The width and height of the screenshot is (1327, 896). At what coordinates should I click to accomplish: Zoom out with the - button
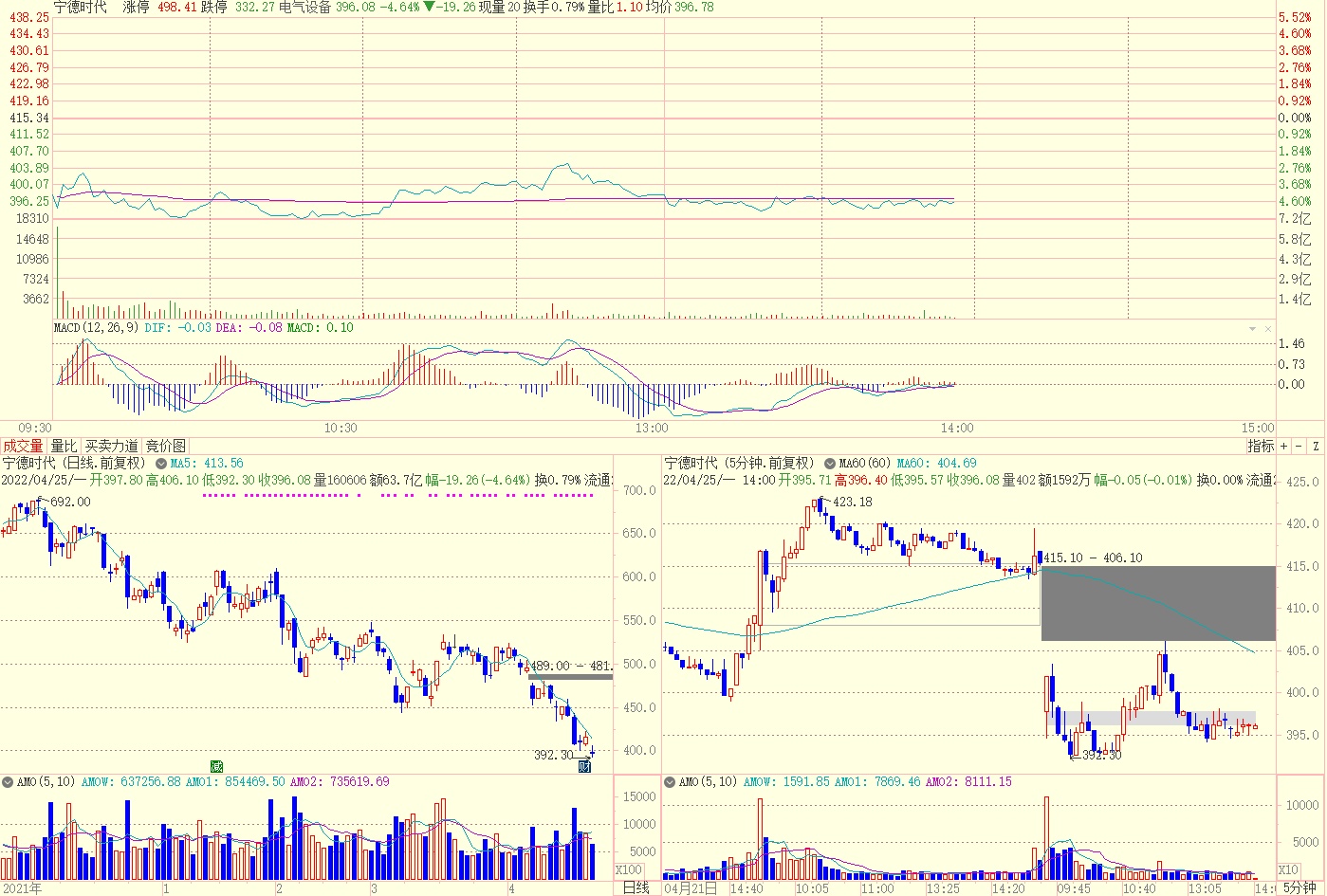(x=1299, y=446)
